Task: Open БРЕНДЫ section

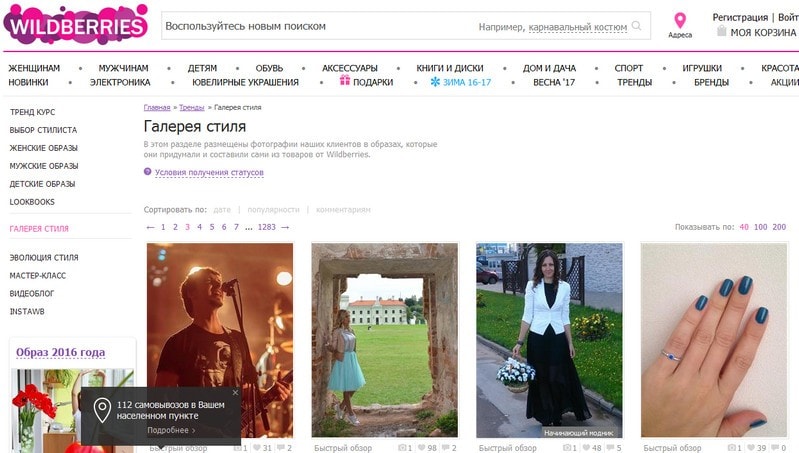Action: (711, 82)
